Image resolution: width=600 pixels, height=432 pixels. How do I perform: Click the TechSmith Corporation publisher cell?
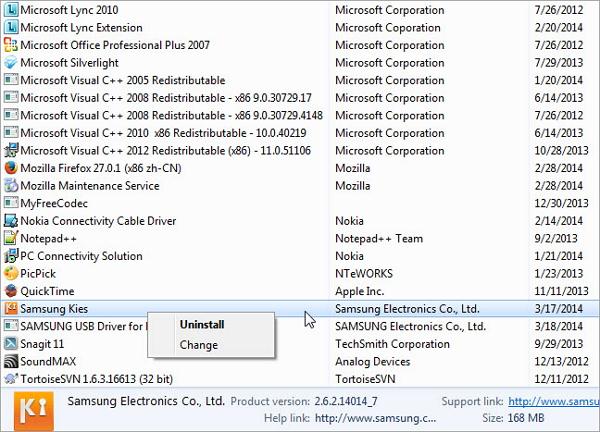(x=393, y=344)
